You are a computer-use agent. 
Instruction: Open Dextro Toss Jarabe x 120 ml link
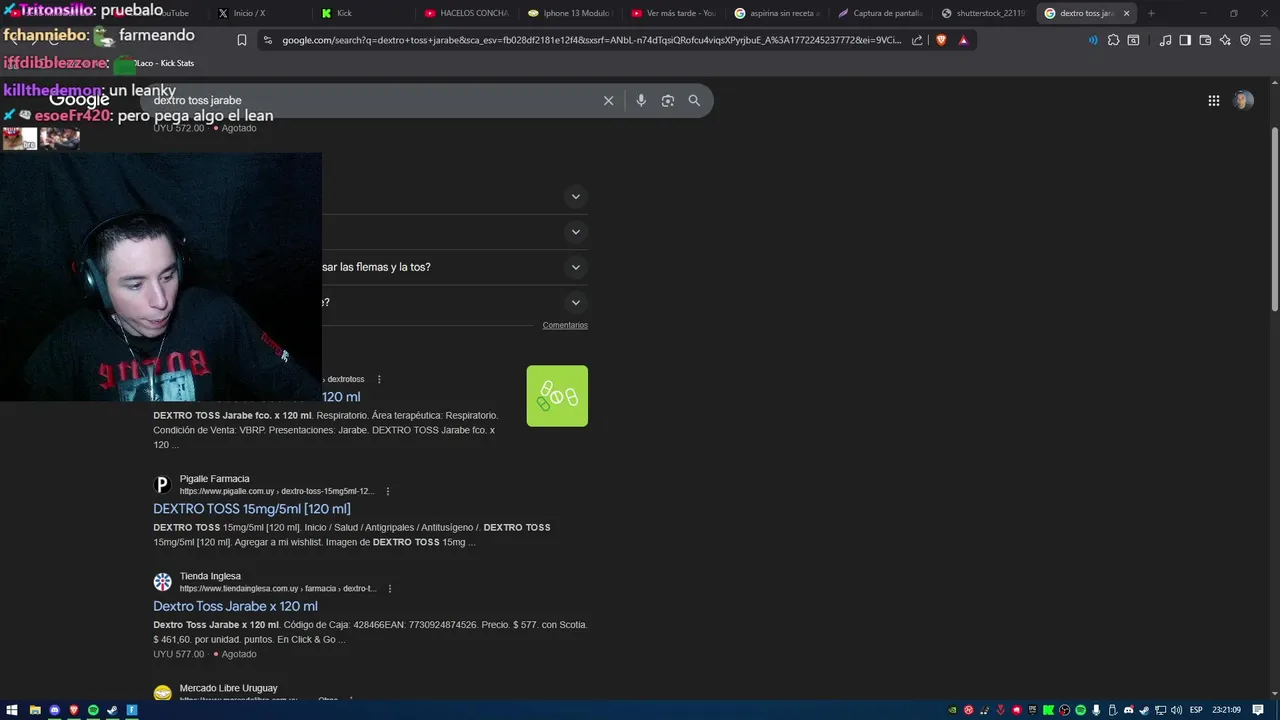[235, 606]
